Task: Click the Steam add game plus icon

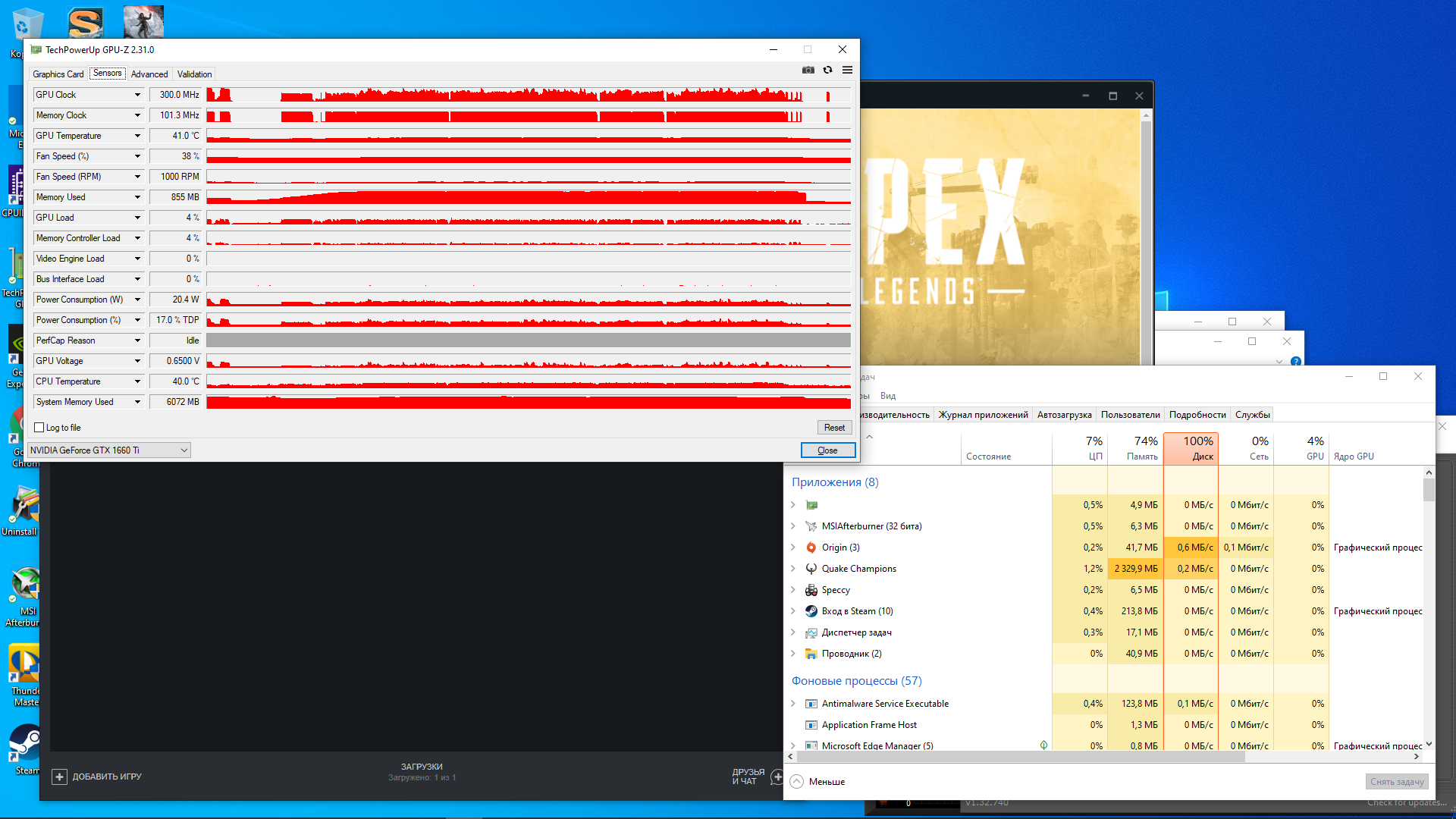Action: (x=59, y=777)
